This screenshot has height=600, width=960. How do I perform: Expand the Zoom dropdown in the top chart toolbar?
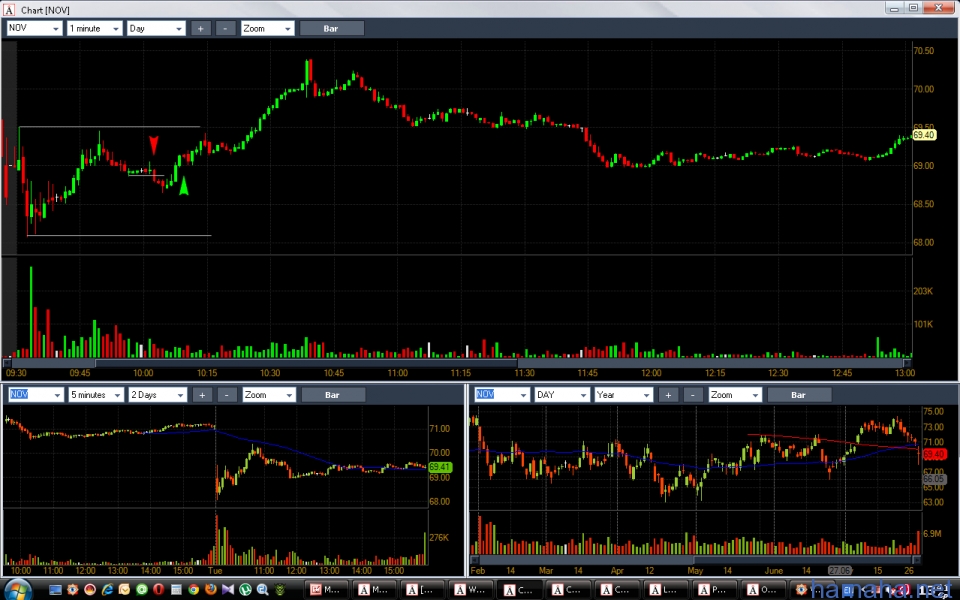(x=267, y=29)
